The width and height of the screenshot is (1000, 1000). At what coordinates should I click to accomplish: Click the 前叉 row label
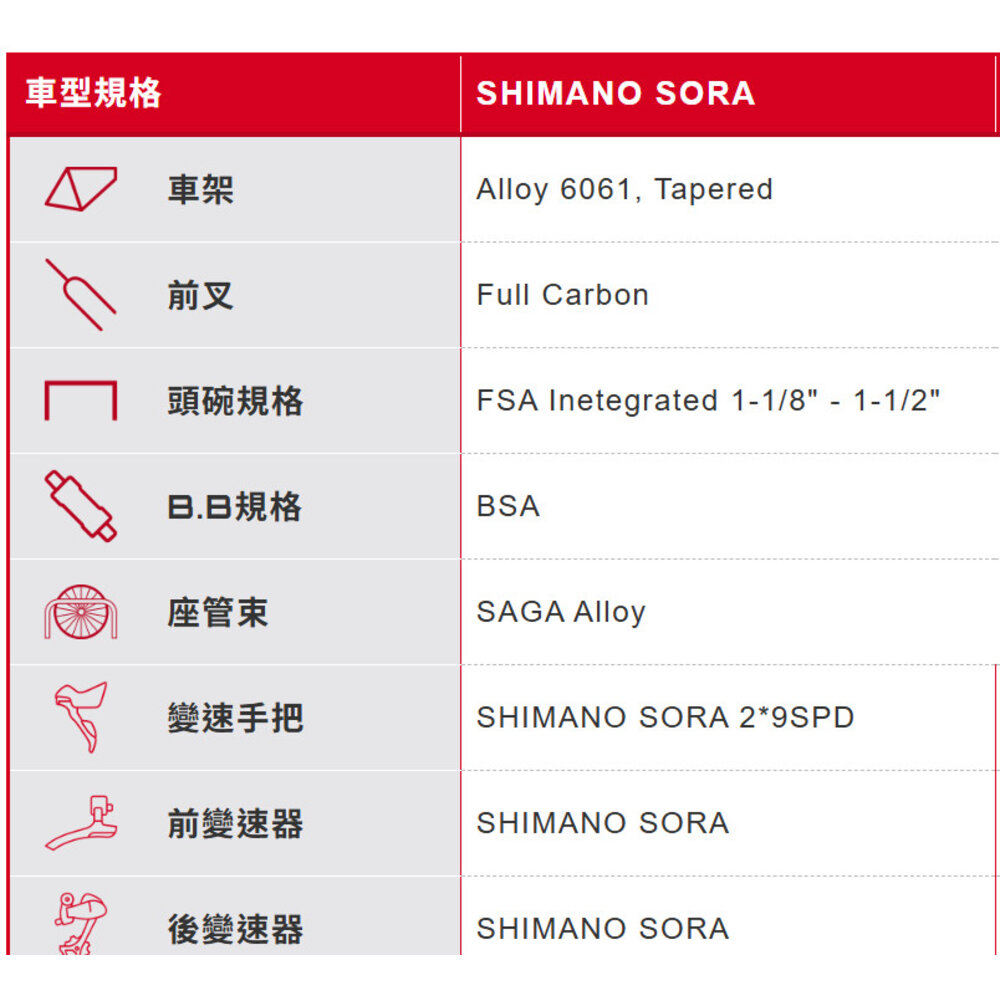pos(200,295)
